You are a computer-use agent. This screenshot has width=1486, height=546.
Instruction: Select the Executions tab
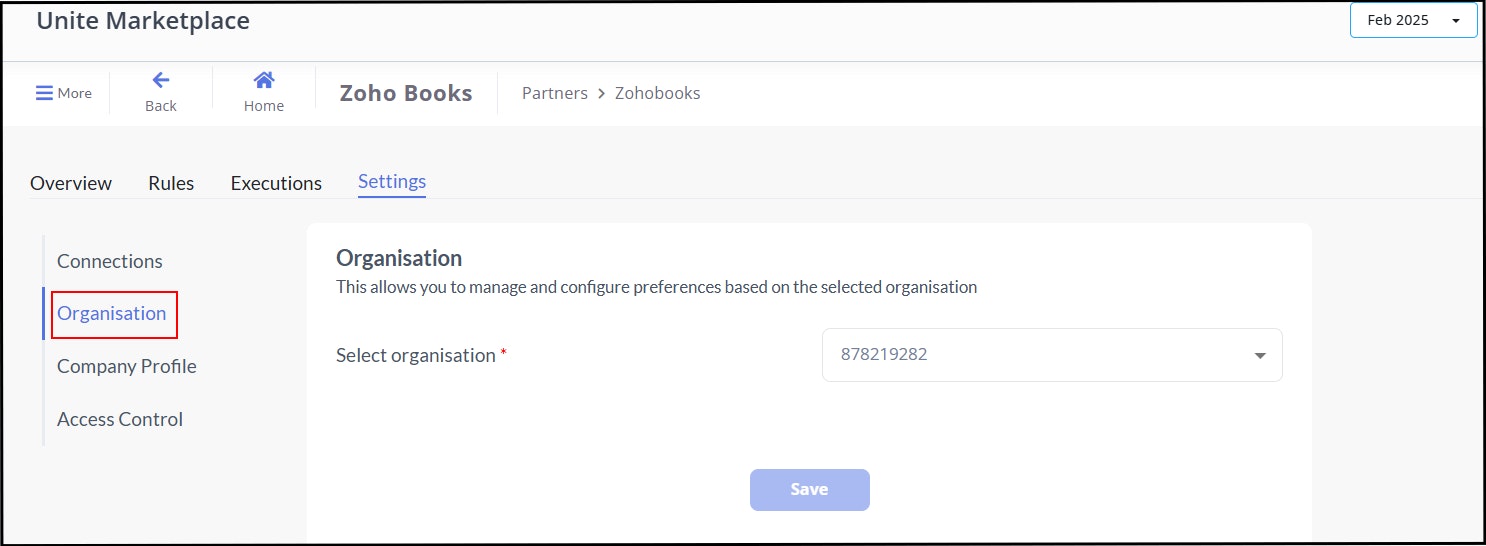click(276, 183)
